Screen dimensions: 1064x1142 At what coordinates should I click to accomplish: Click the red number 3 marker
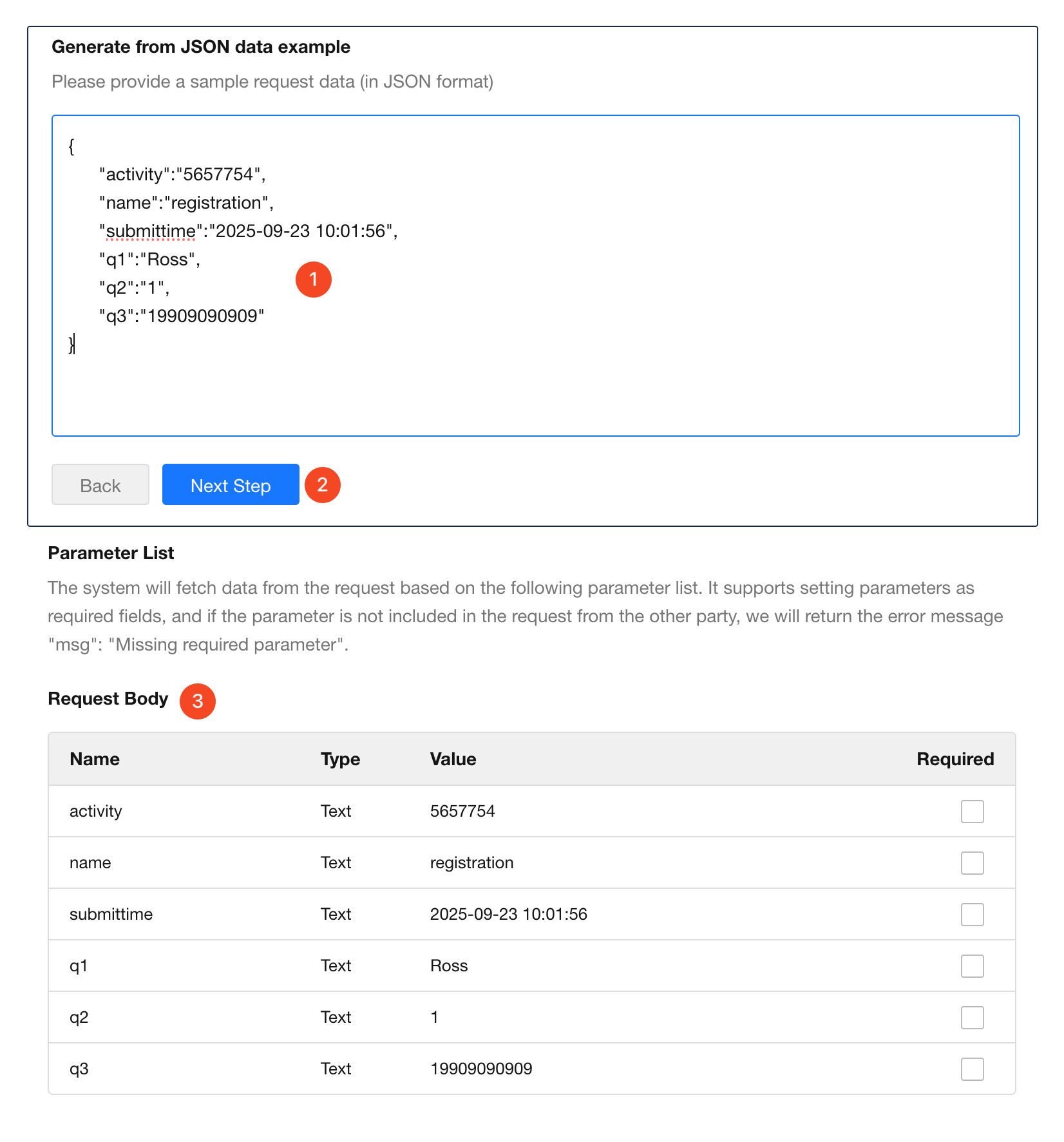(198, 701)
